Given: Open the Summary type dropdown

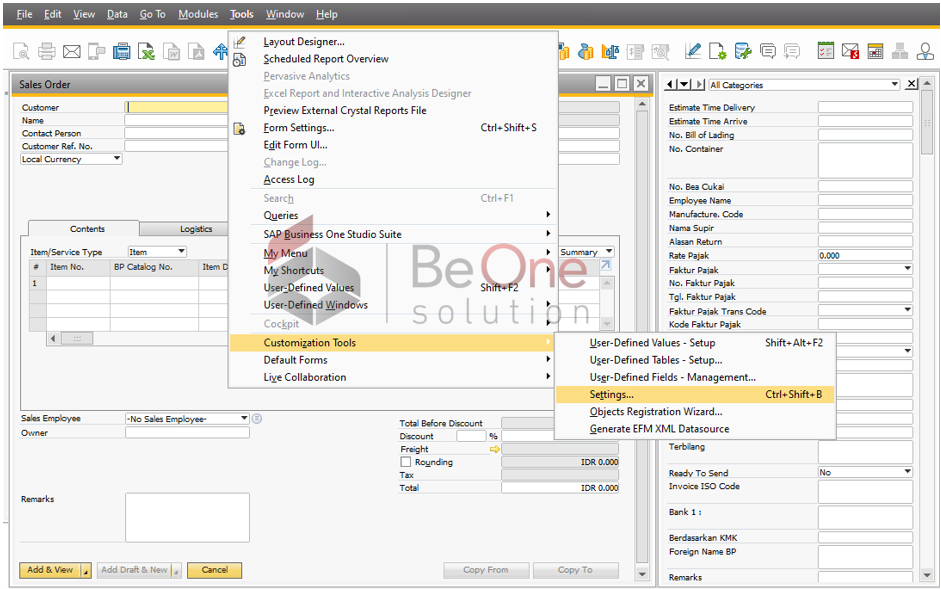Looking at the screenshot, I should [x=609, y=252].
